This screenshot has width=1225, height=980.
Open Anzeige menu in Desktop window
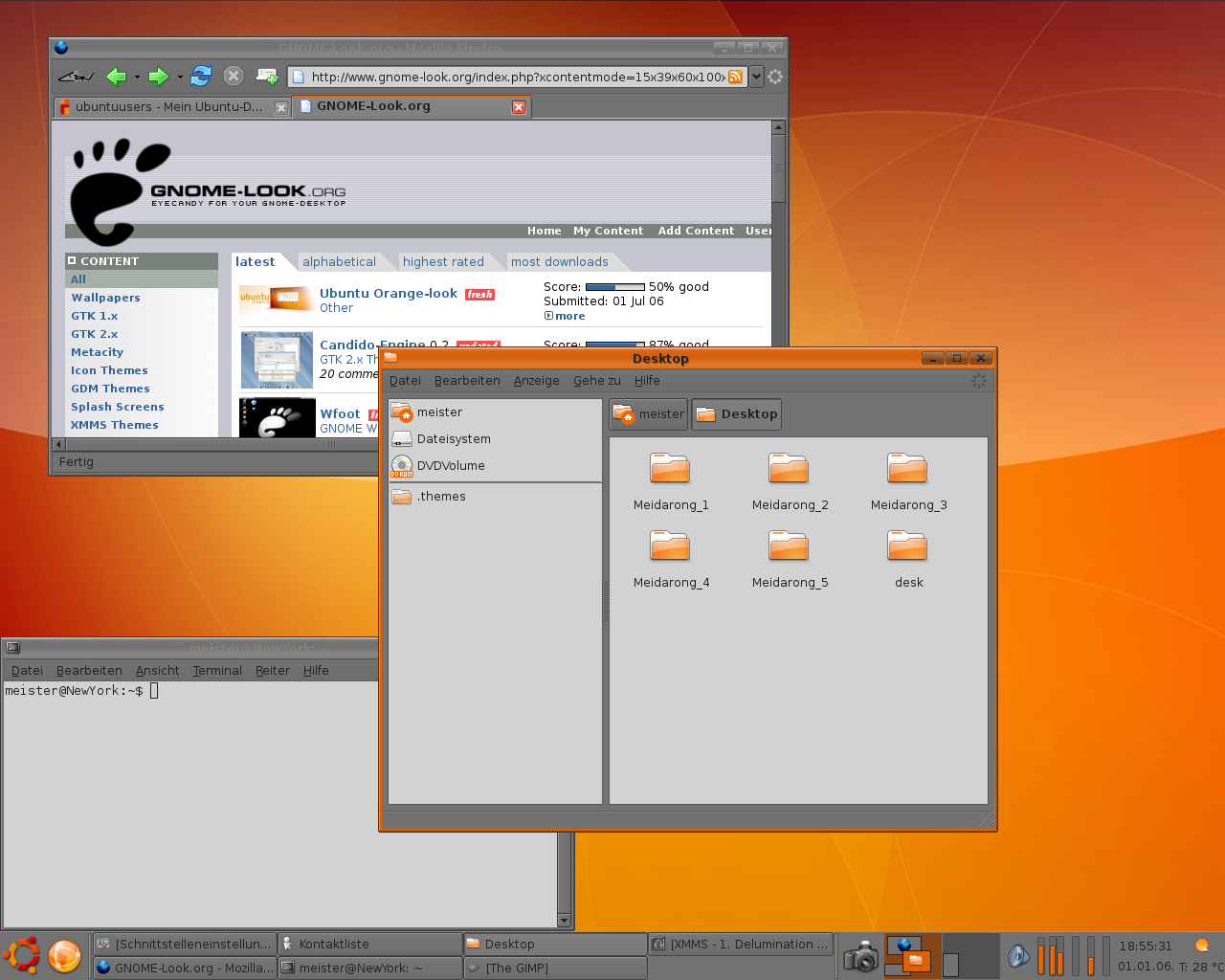pos(536,381)
